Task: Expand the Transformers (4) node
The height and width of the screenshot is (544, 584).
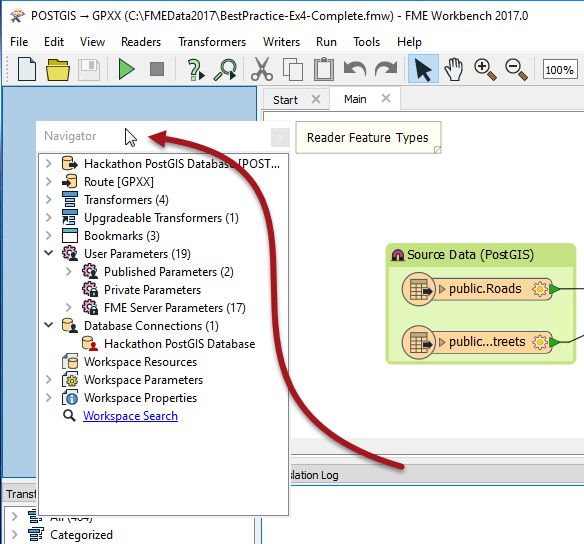Action: [48, 199]
